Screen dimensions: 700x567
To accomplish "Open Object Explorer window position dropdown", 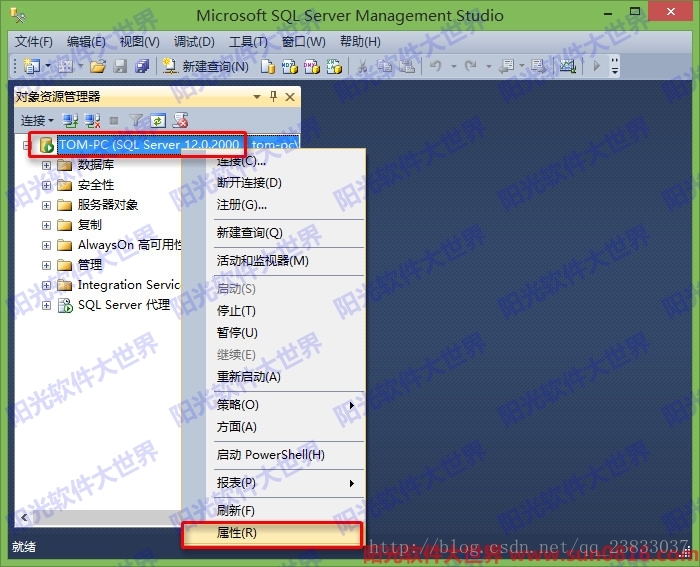I will coord(257,97).
